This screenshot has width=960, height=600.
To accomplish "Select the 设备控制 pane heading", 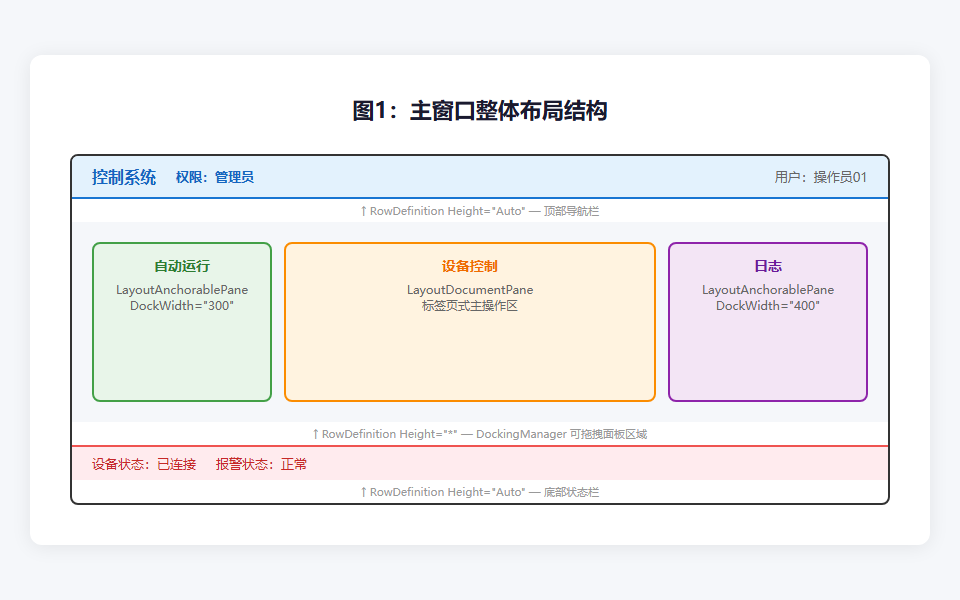I will 470,266.
